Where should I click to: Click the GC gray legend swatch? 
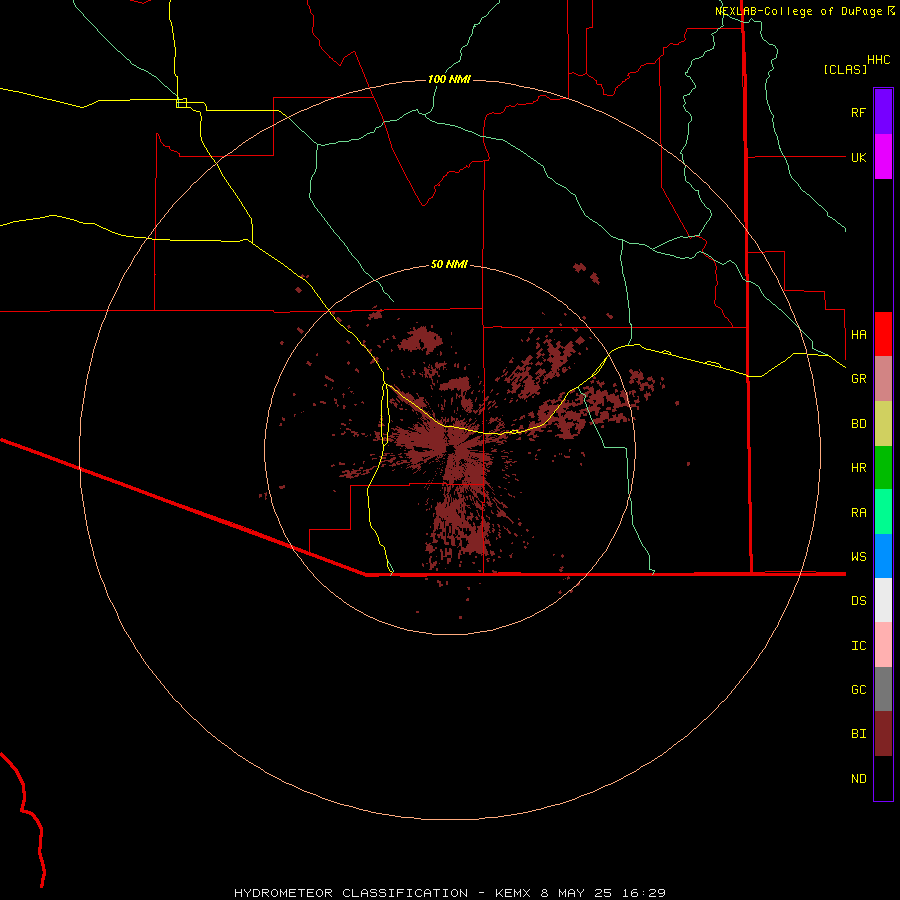click(883, 689)
